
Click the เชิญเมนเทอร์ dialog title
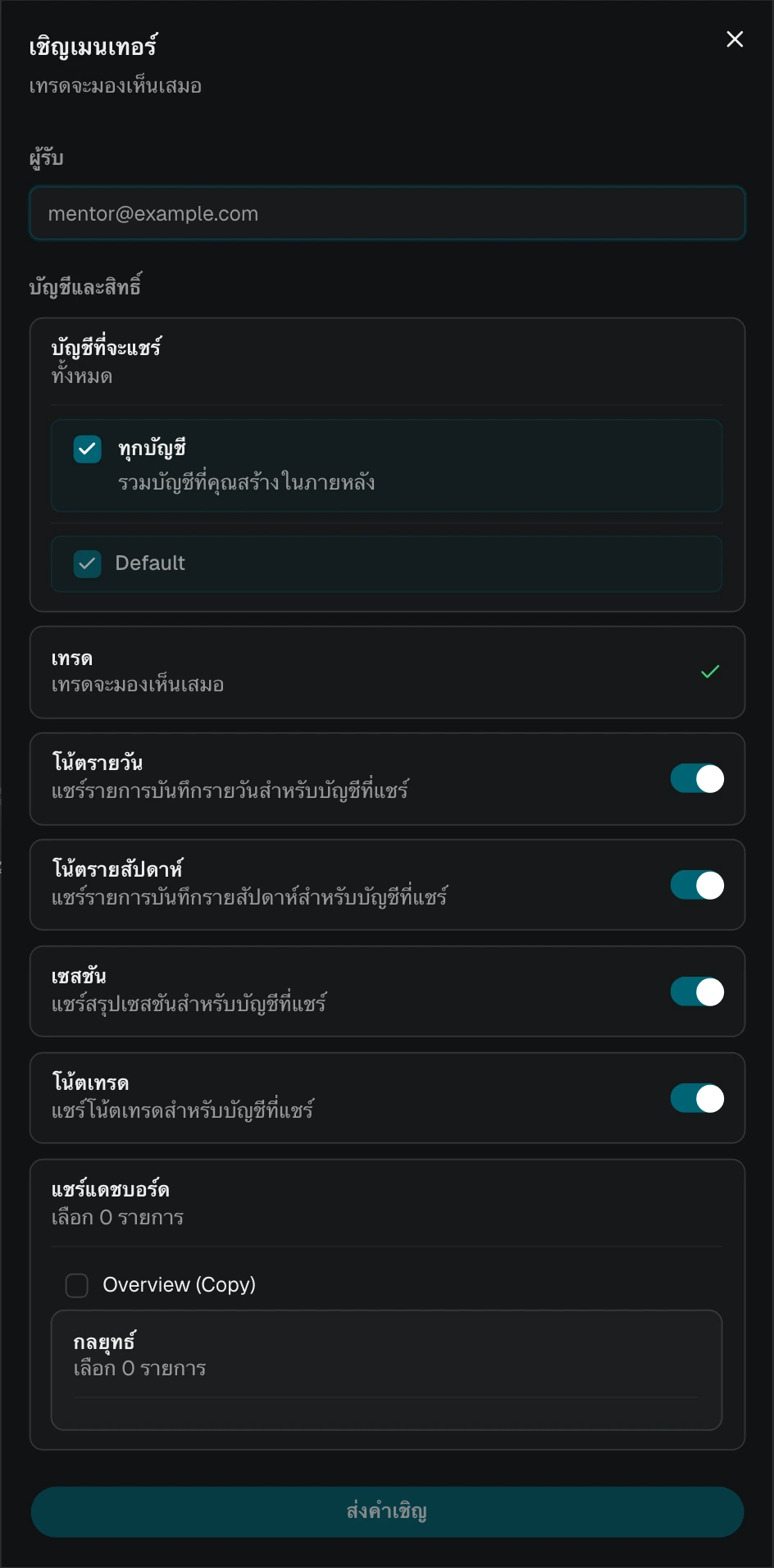[x=93, y=46]
